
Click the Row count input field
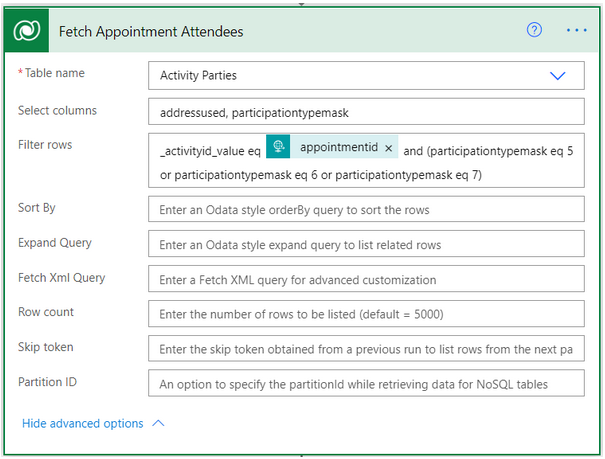[365, 314]
